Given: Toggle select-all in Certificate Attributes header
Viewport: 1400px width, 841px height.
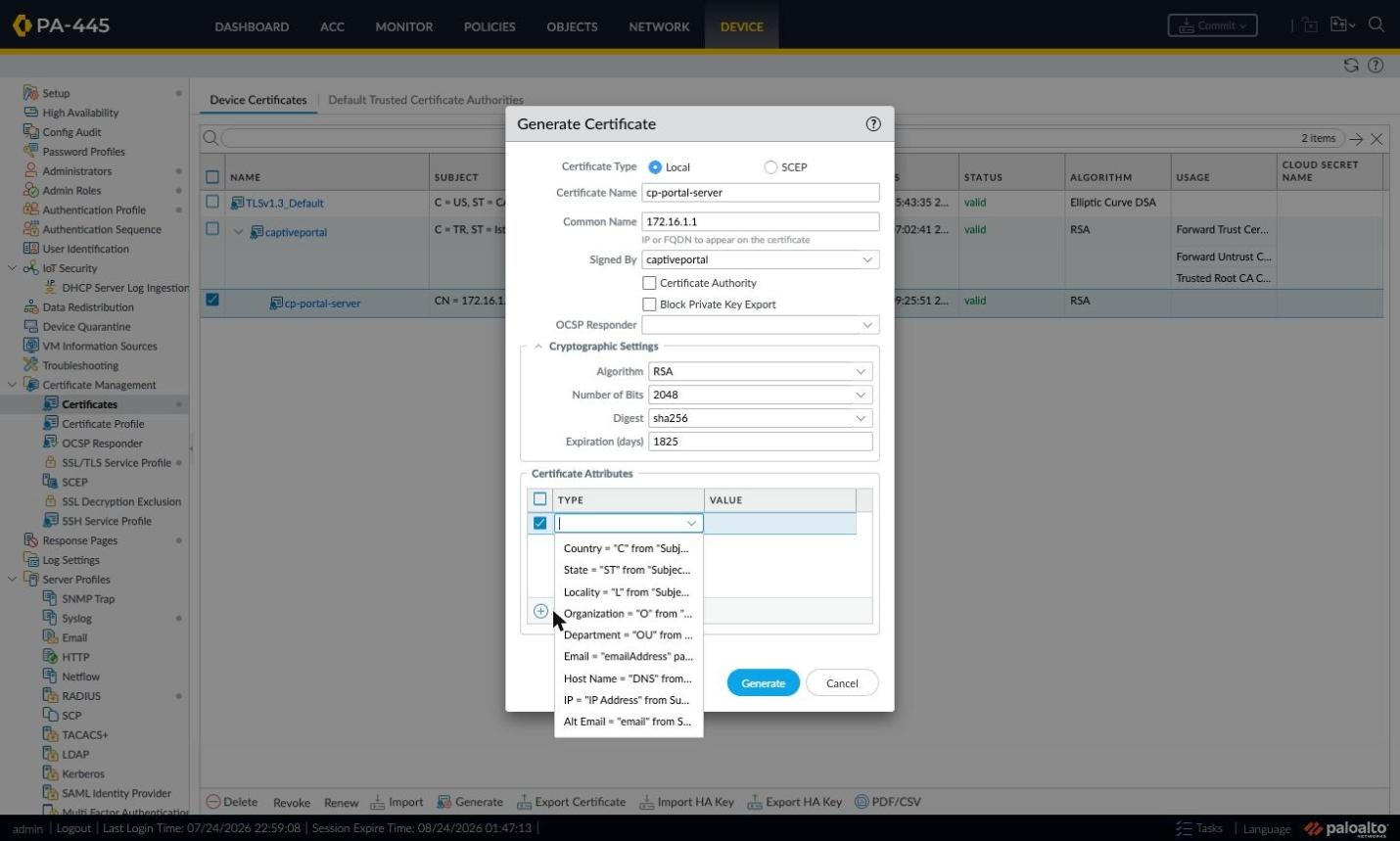Looking at the screenshot, I should pos(539,499).
